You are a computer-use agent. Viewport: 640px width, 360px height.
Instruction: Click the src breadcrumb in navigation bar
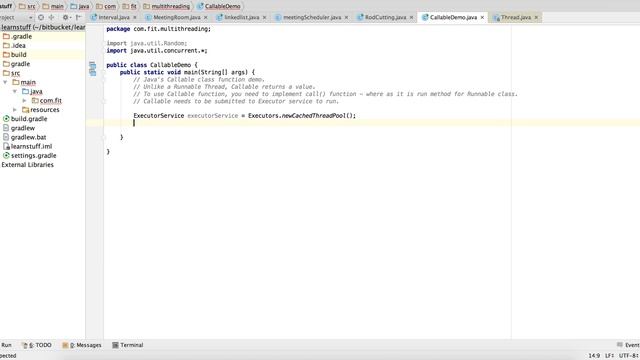(27, 7)
